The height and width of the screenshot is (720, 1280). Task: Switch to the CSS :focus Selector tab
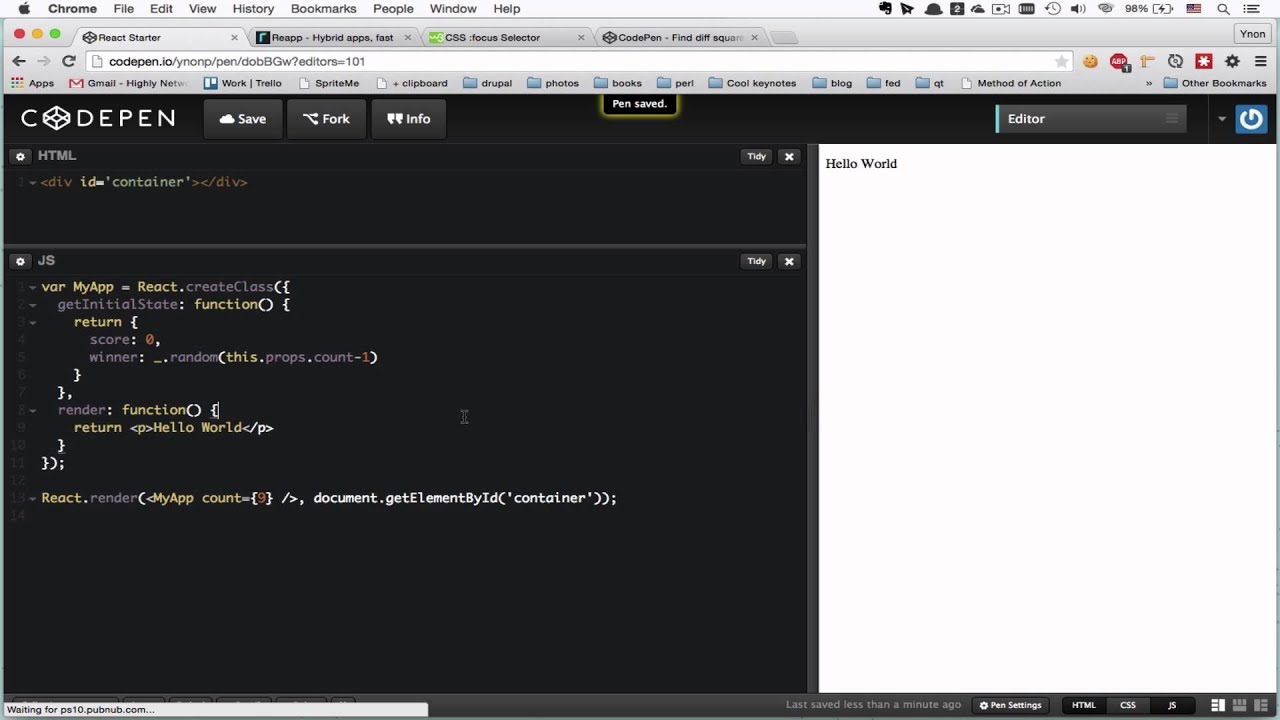tap(505, 38)
